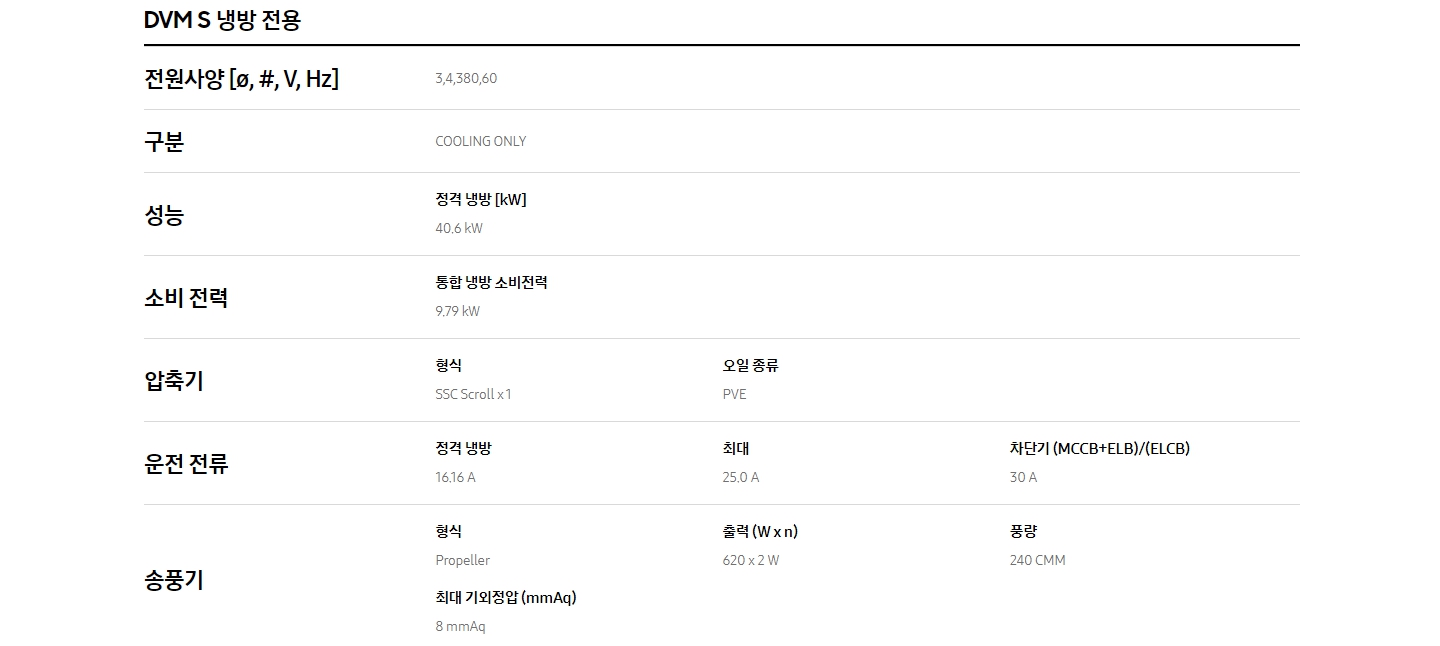Image resolution: width=1440 pixels, height=646 pixels.
Task: Select the 16.16 A rated current value
Action: (x=456, y=477)
